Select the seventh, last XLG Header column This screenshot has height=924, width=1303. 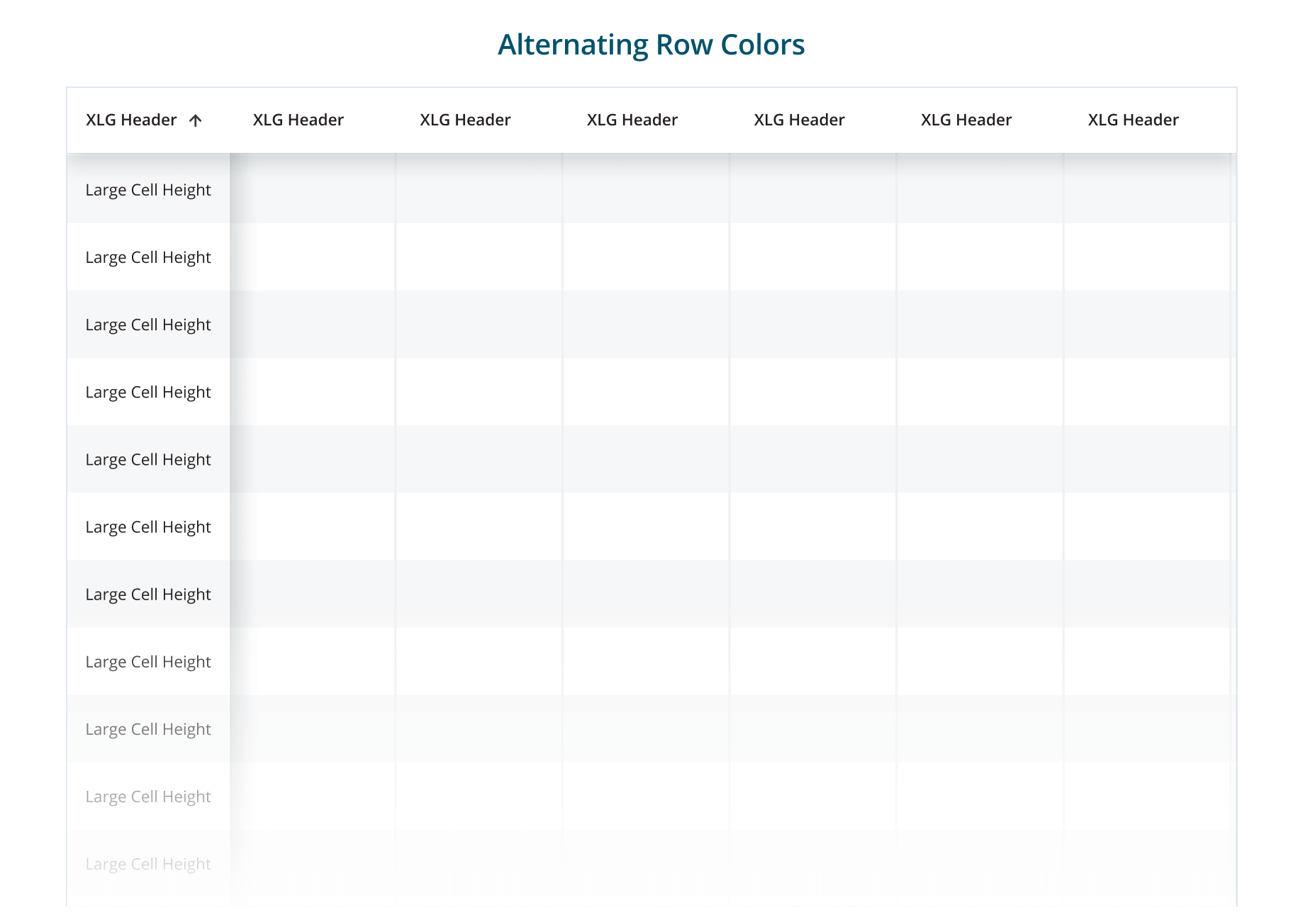[x=1133, y=120]
